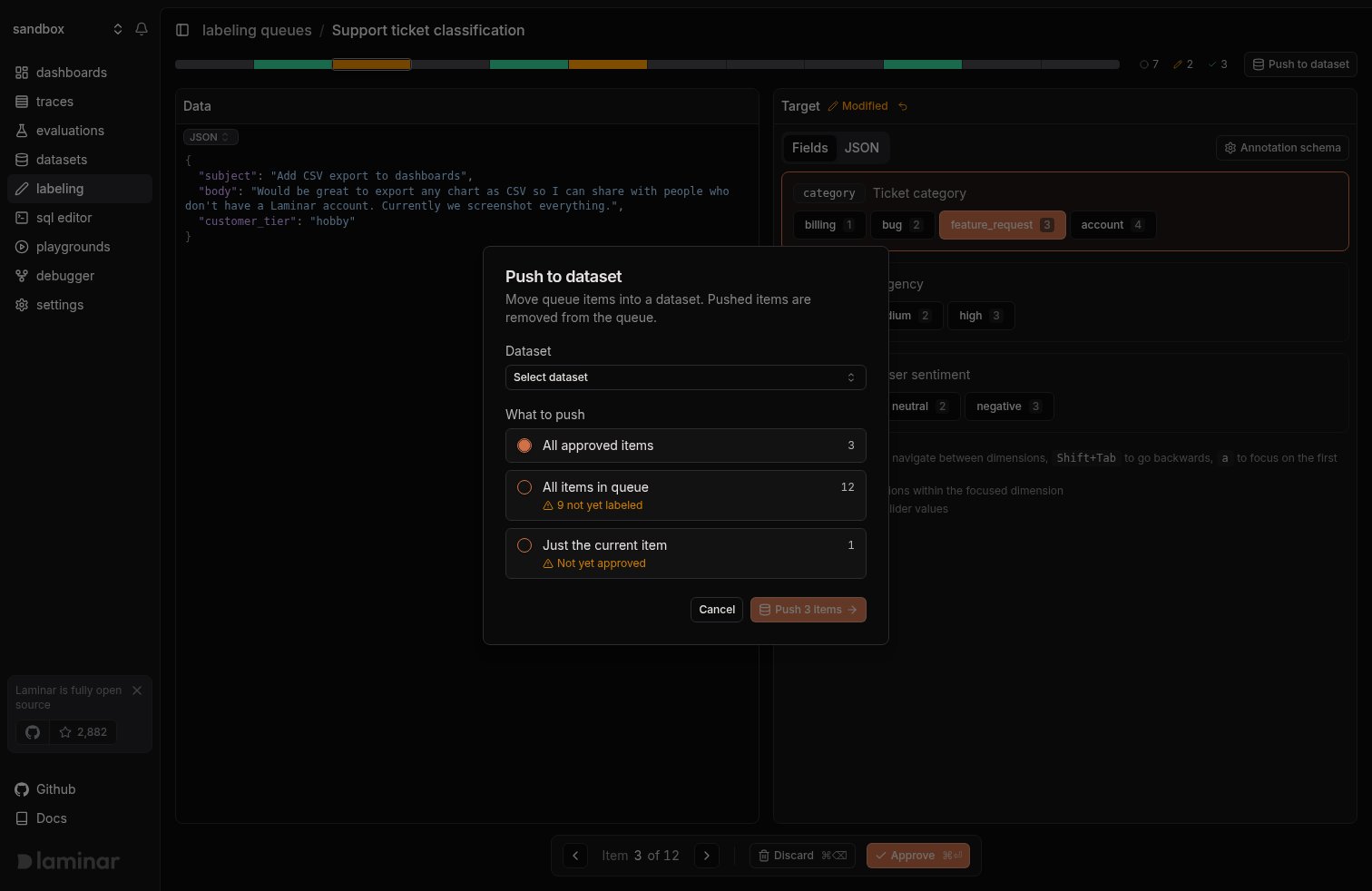1372x891 pixels.
Task: Open the Select dataset dropdown
Action: point(686,377)
